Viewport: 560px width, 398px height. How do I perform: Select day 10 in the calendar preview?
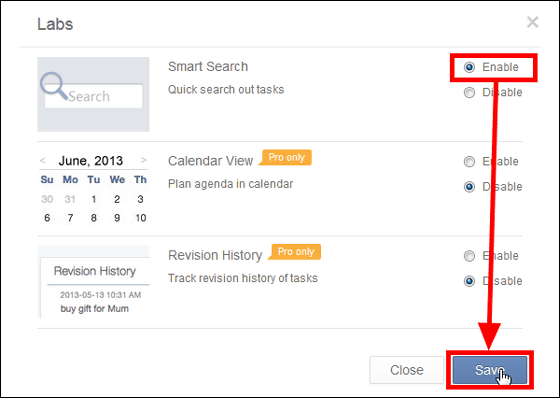pos(140,218)
